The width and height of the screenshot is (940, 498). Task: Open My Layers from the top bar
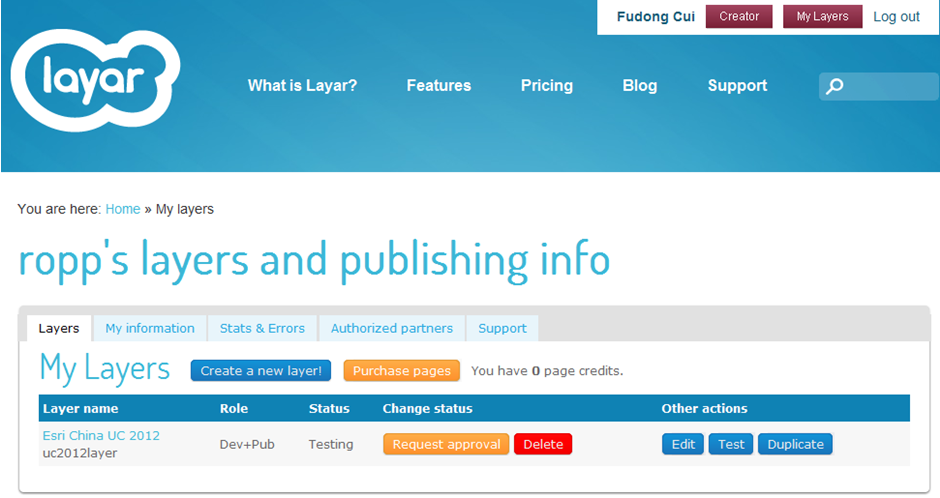click(x=822, y=17)
